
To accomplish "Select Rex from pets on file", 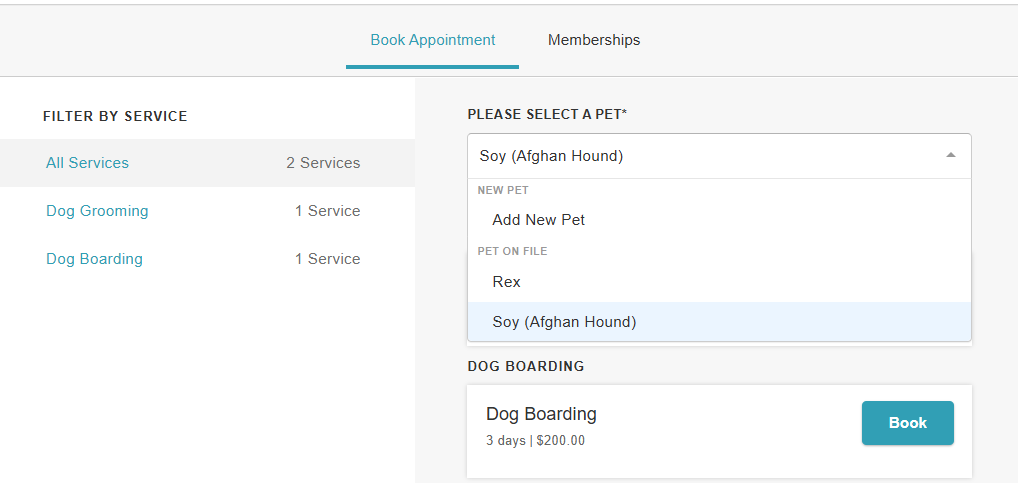I will click(507, 282).
